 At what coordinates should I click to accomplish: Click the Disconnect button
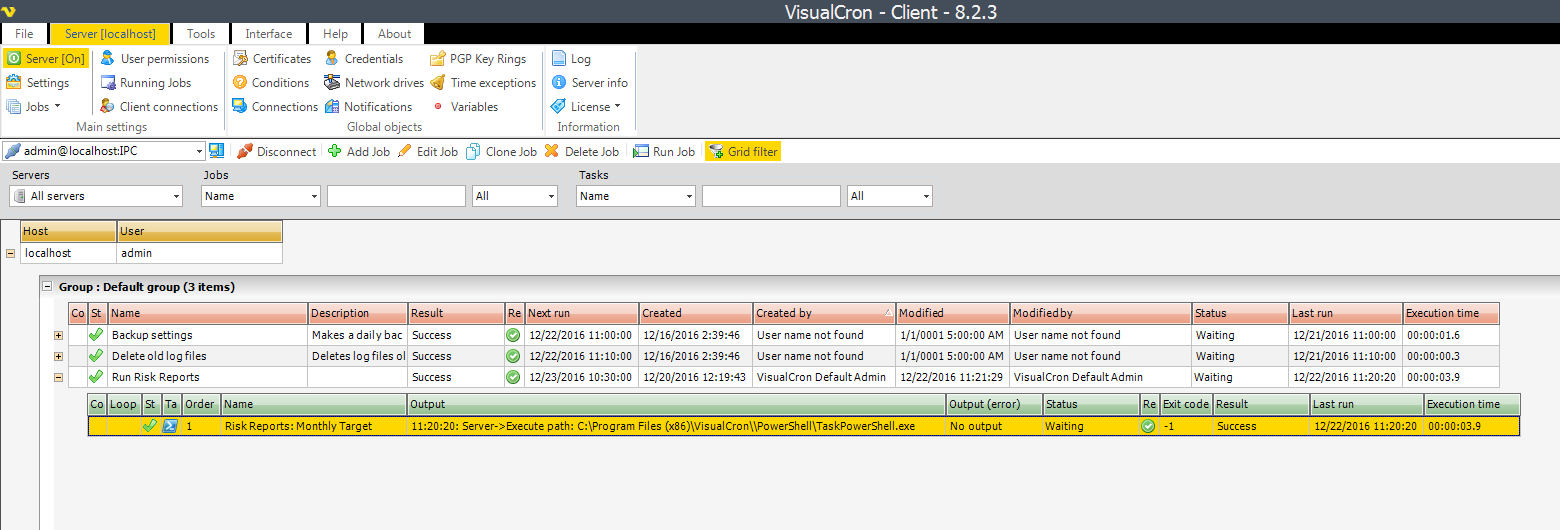(x=276, y=152)
